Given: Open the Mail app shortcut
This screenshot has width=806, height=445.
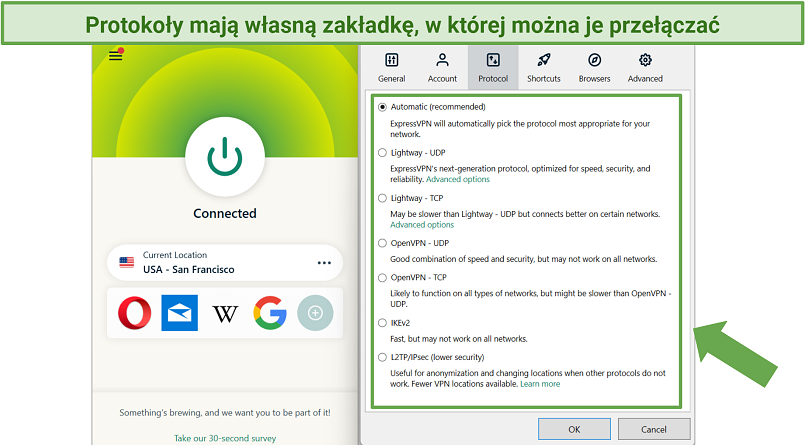Looking at the screenshot, I should [x=179, y=312].
